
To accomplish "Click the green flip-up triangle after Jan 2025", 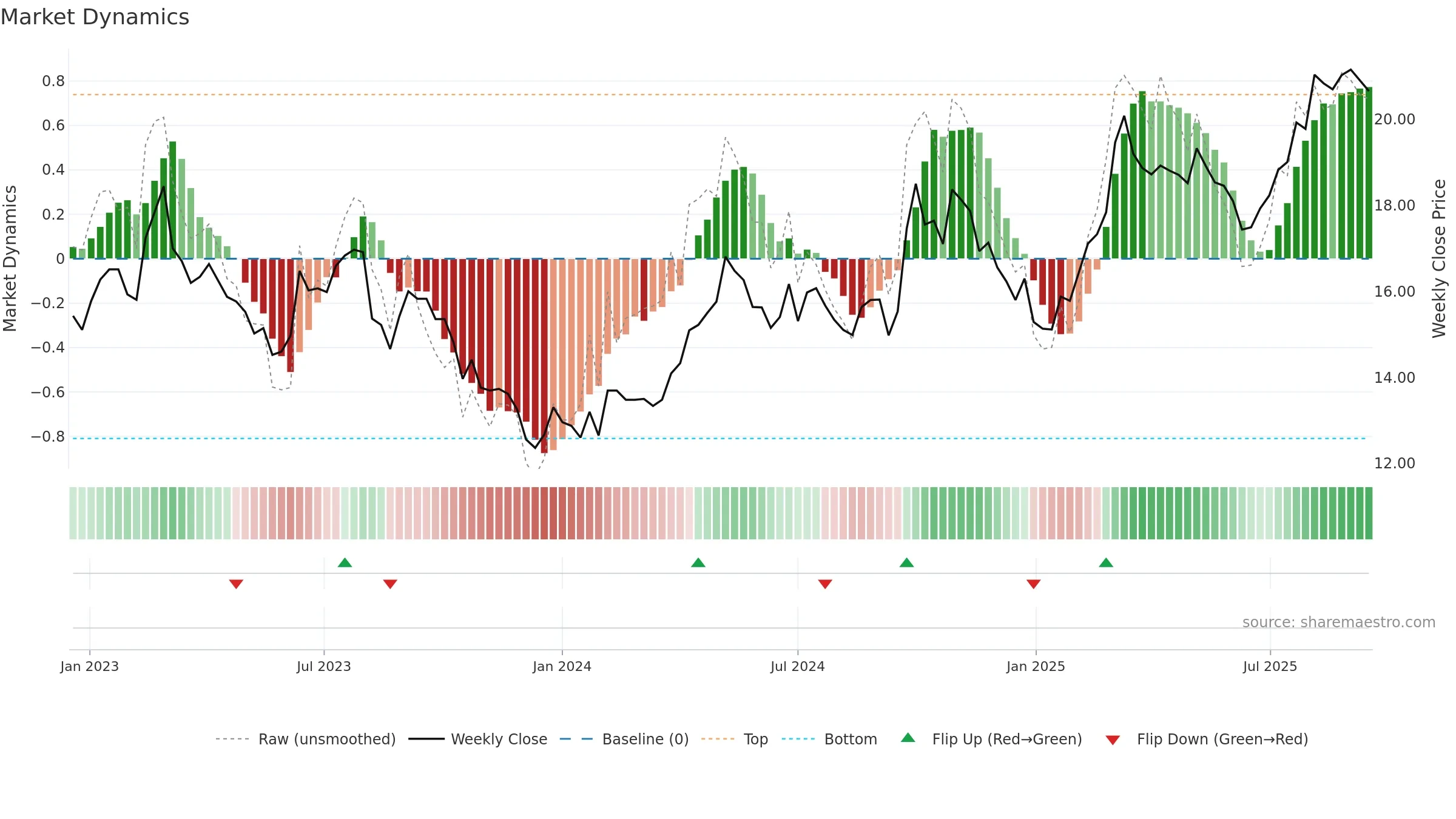I will pyautogui.click(x=1106, y=562).
